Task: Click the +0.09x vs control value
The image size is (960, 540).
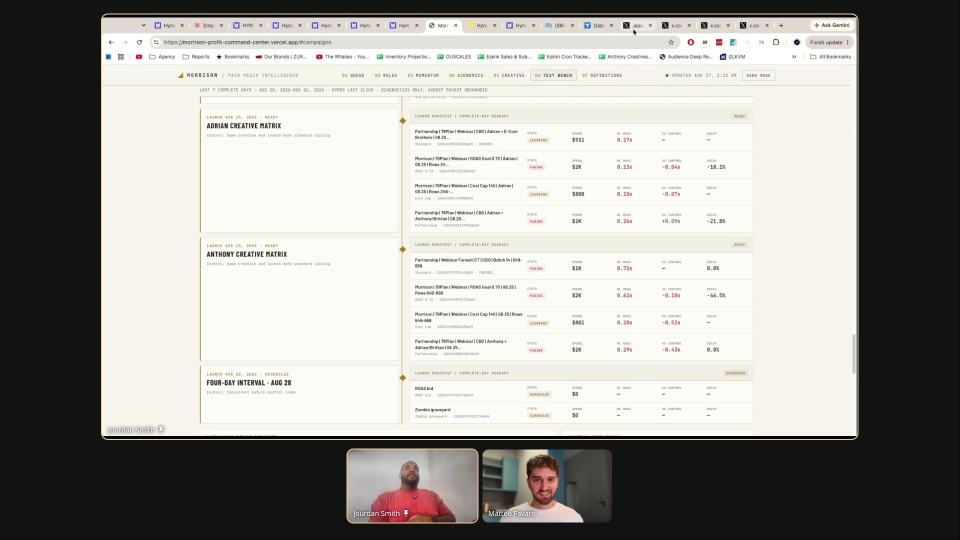Action: (x=671, y=222)
